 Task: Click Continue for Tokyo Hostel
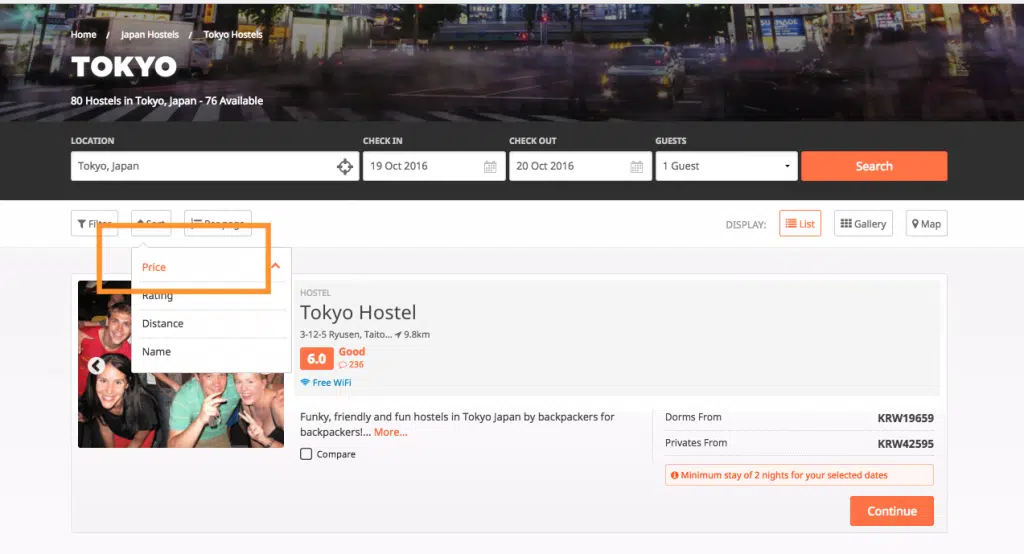[x=891, y=511]
